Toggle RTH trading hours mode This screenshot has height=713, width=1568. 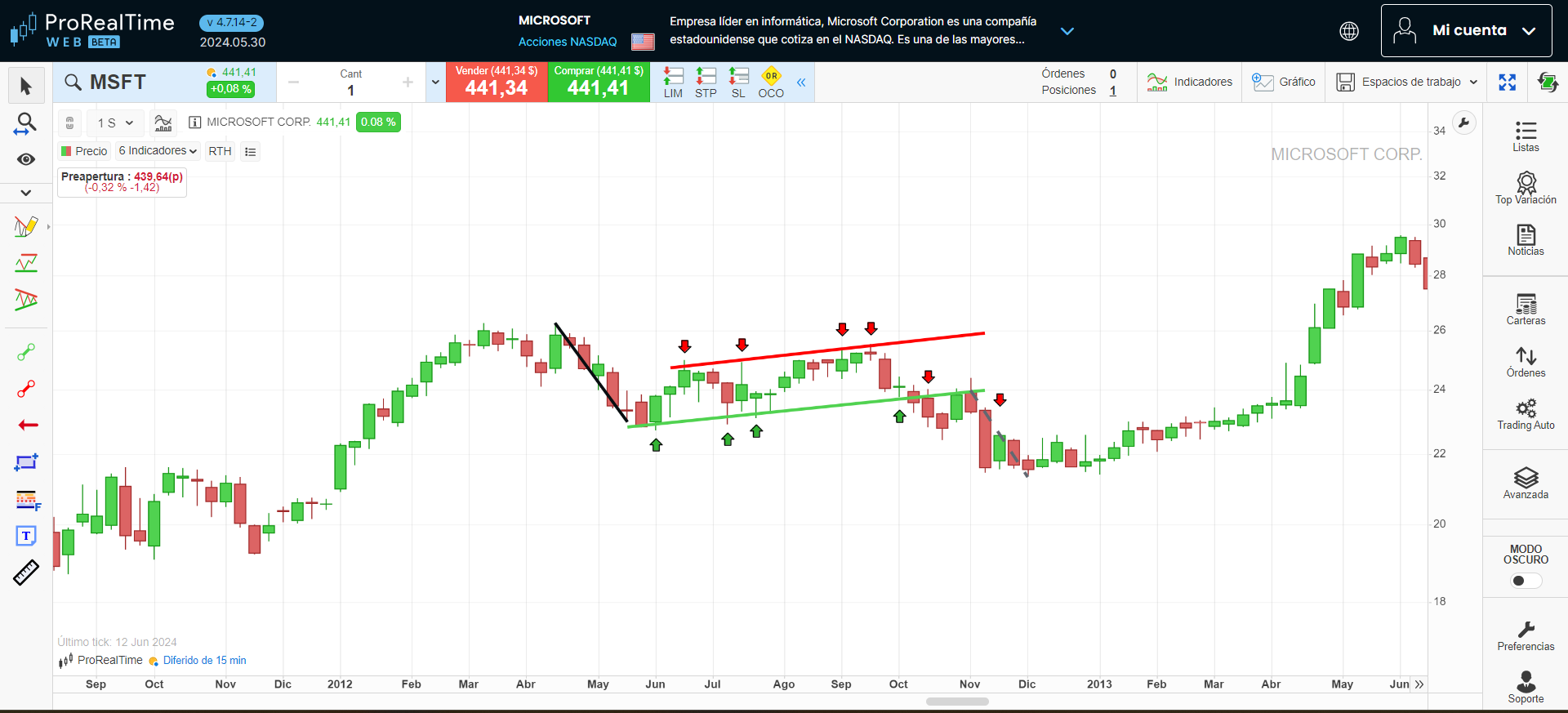[x=220, y=151]
